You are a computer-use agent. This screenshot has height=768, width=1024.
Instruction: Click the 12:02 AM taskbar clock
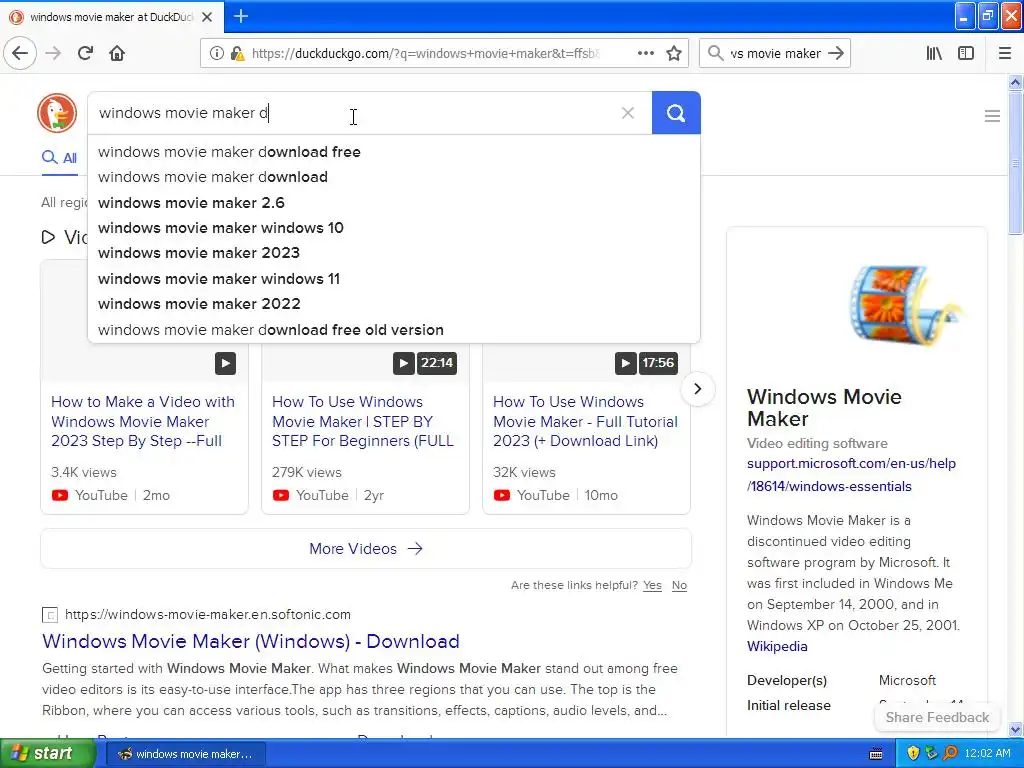[987, 753]
